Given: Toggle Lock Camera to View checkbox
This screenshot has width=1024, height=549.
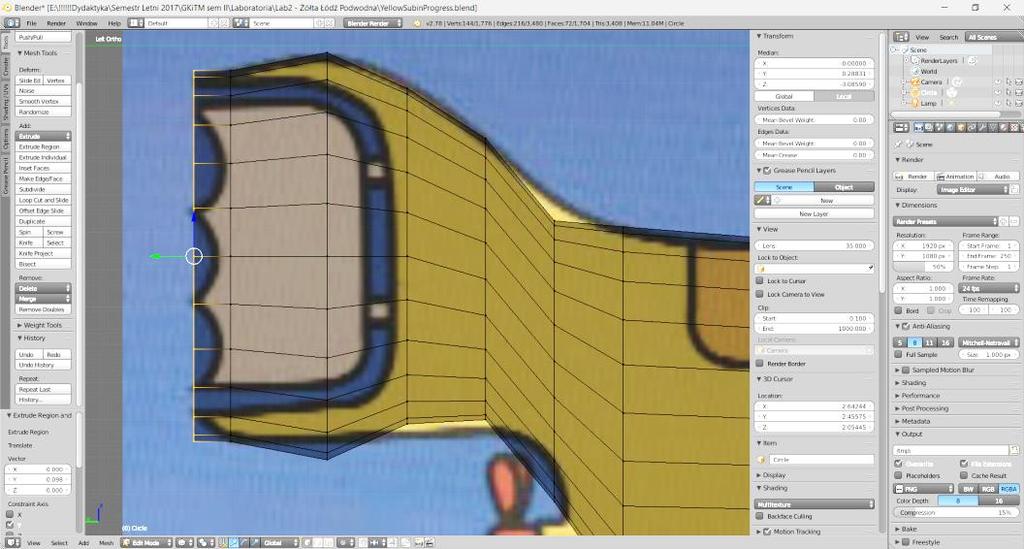Looking at the screenshot, I should 760,294.
